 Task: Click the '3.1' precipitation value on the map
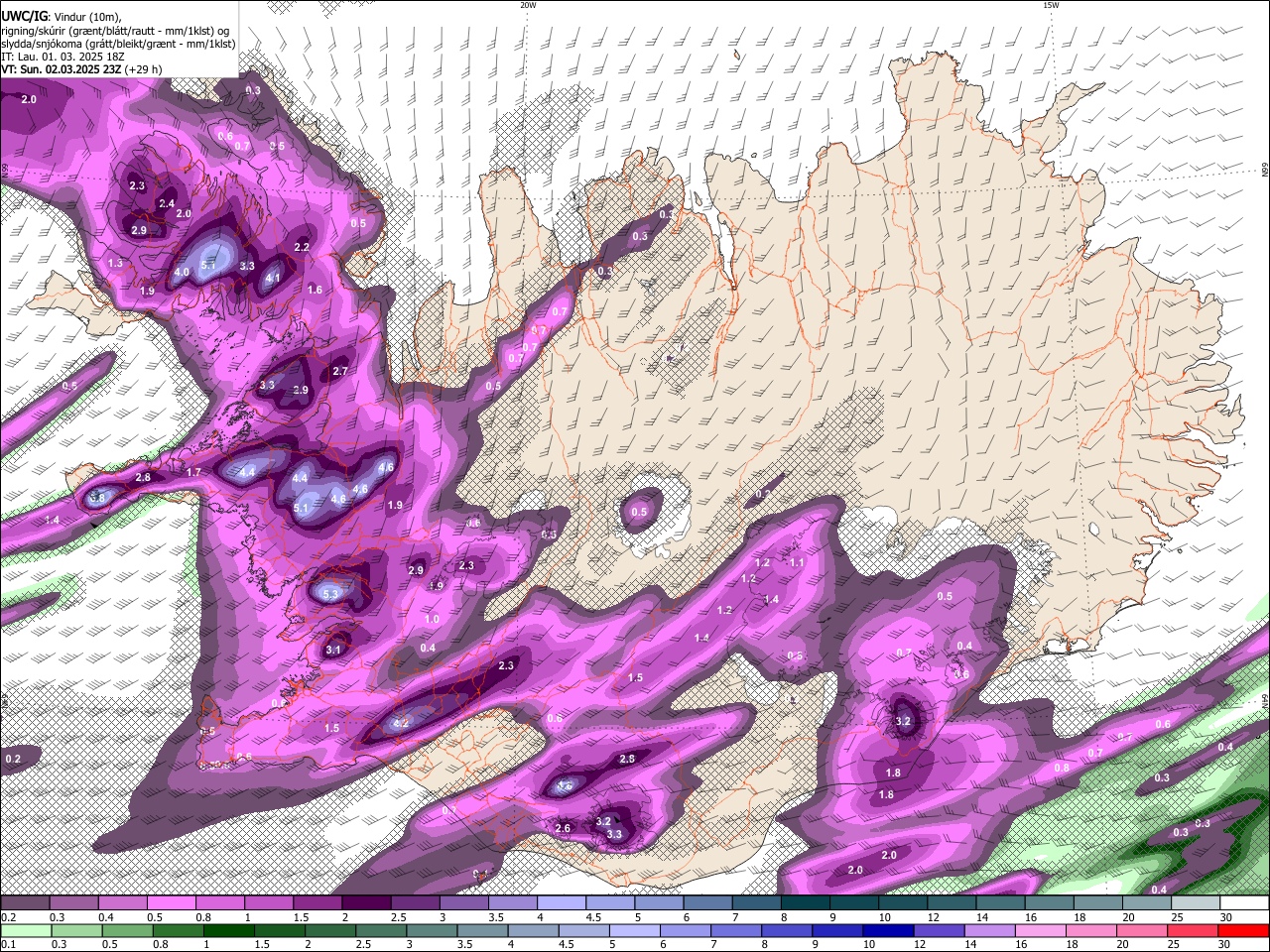point(333,650)
